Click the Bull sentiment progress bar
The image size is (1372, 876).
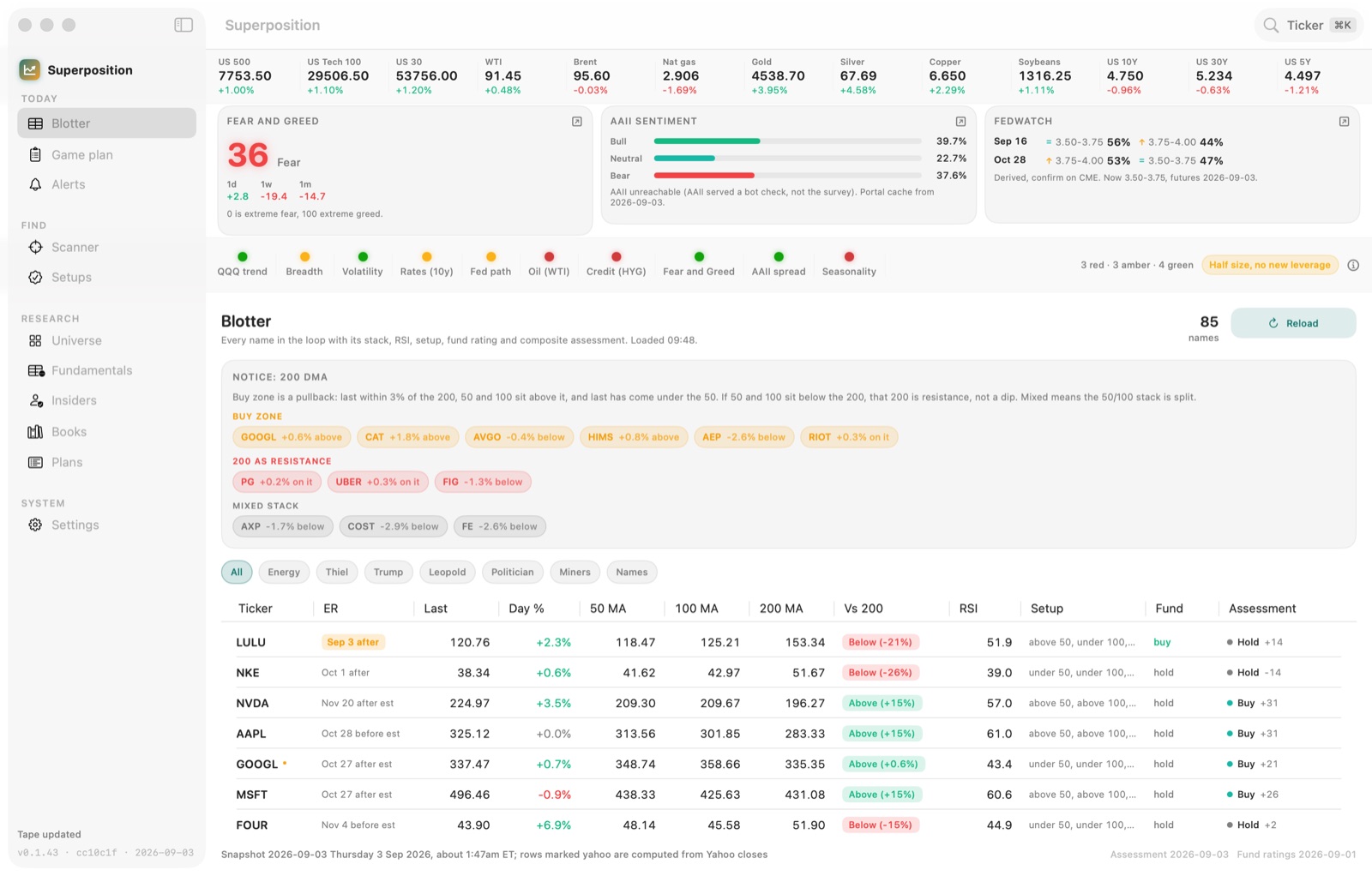coord(788,141)
